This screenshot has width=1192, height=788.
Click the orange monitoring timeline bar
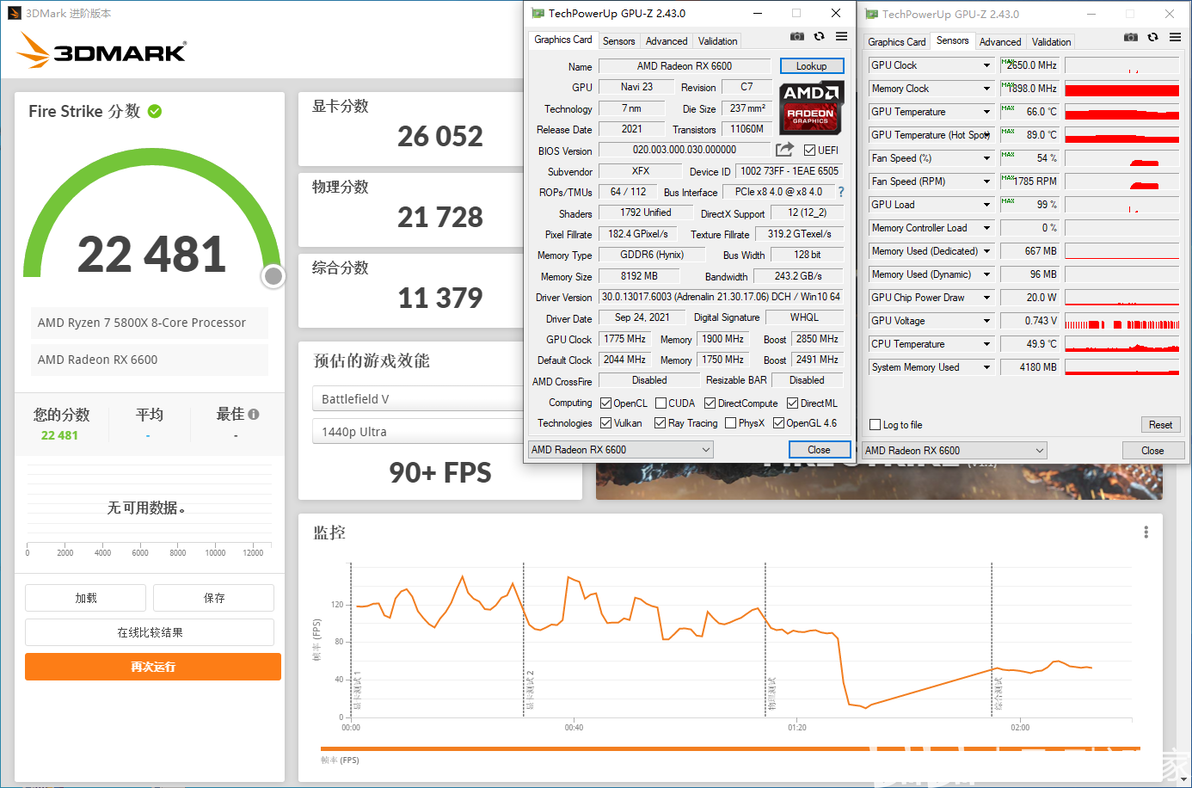pos(730,748)
